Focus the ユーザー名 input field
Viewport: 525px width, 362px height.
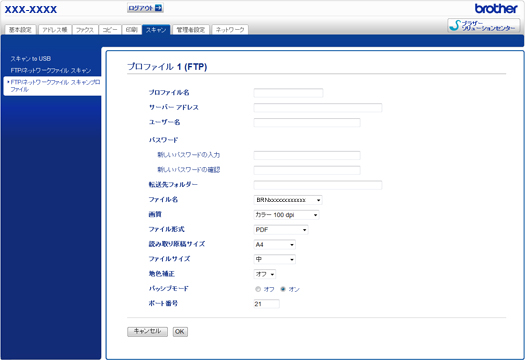(307, 123)
